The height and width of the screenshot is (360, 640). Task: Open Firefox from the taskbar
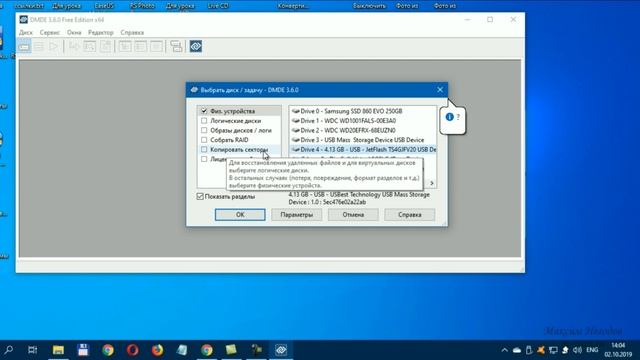tap(157, 350)
